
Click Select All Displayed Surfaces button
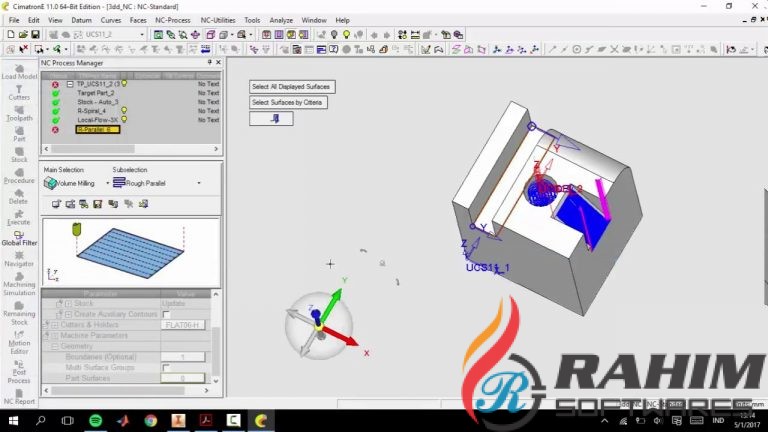click(292, 87)
